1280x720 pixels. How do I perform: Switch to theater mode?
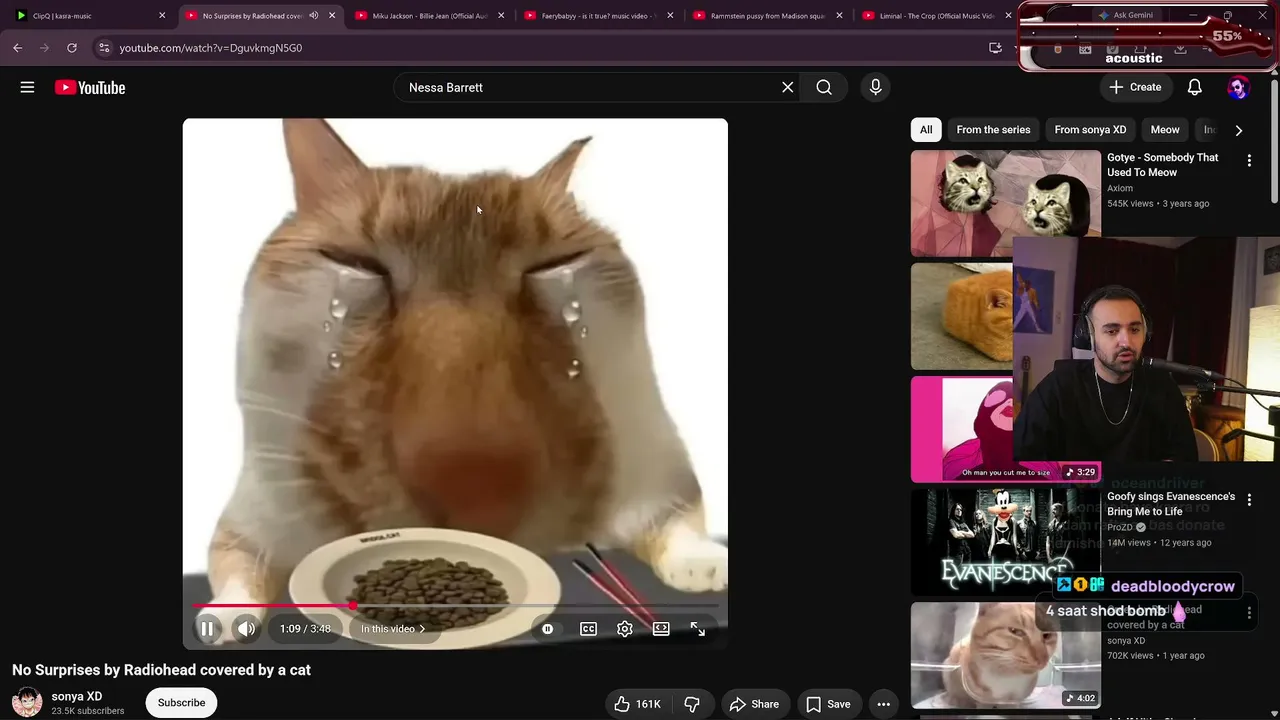[661, 629]
